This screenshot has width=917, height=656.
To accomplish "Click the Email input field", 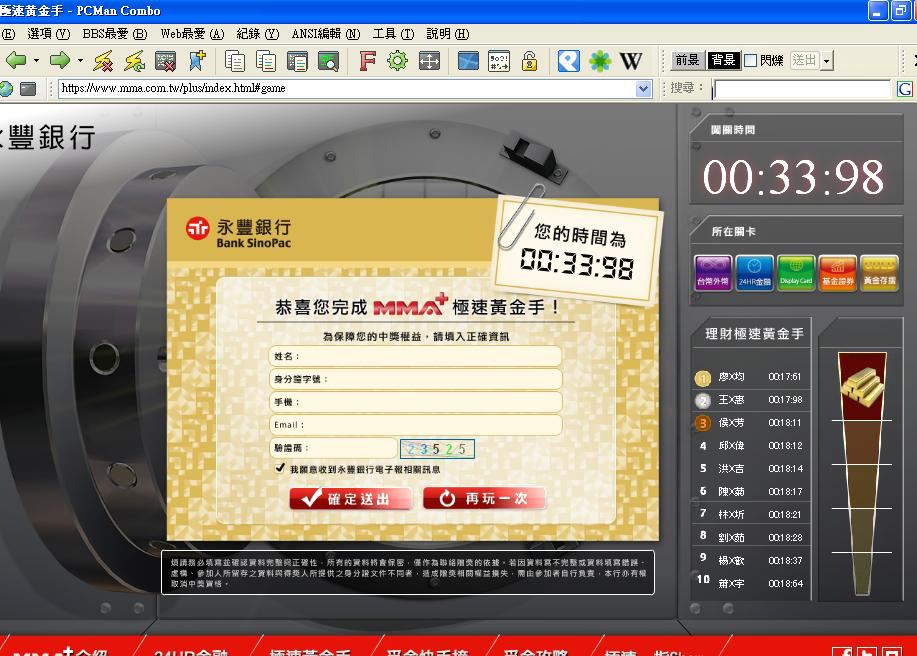I will click(x=415, y=425).
